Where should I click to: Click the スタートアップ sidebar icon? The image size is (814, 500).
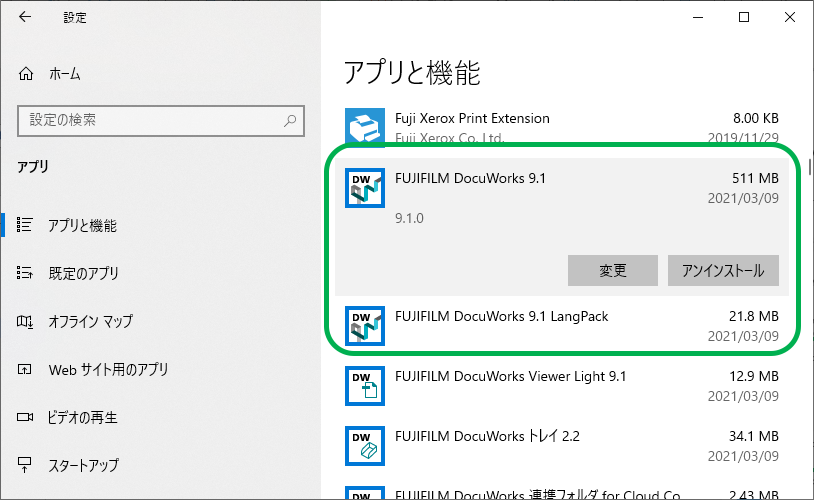24,465
